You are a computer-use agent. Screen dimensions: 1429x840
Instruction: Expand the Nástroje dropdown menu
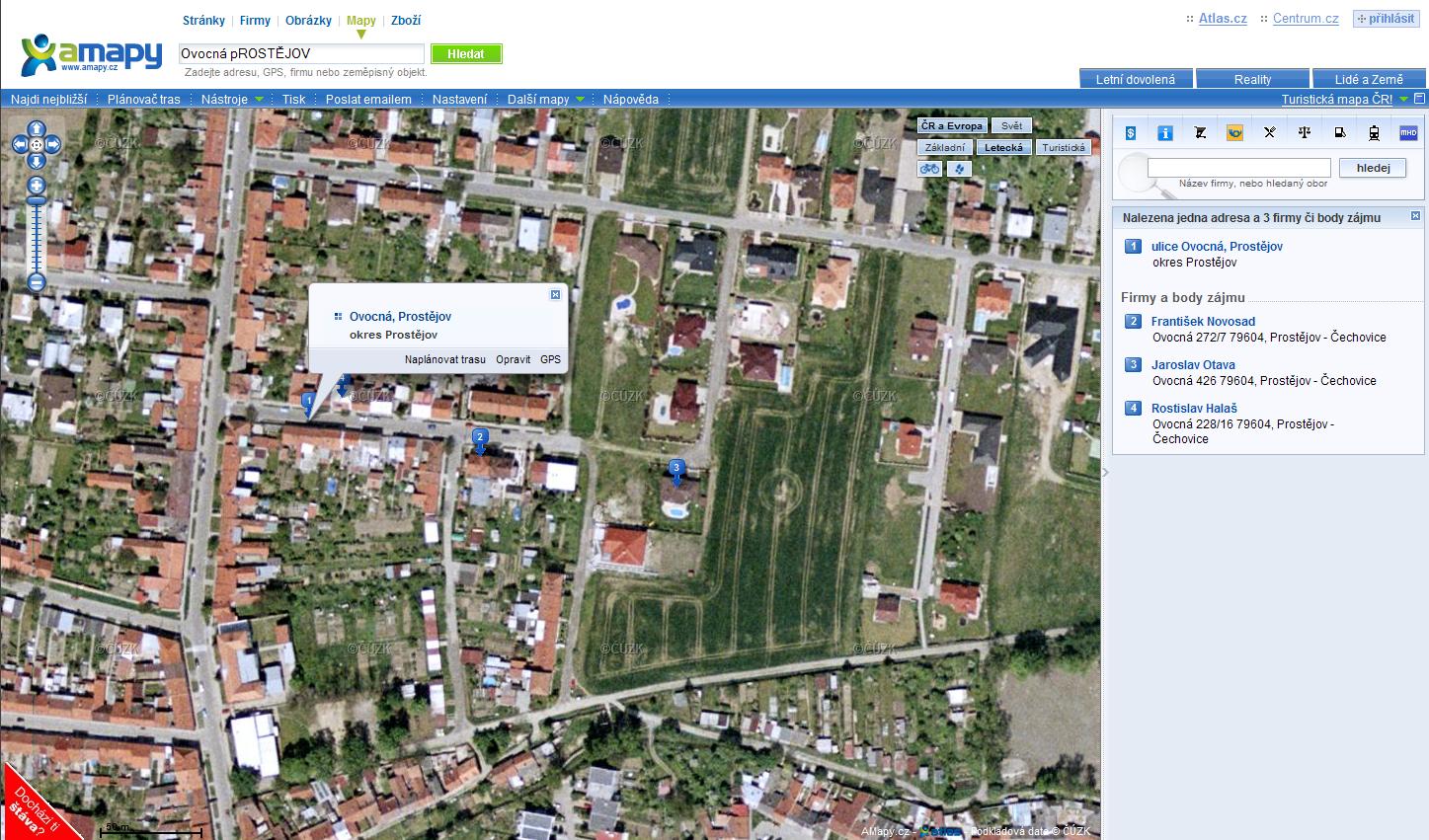point(232,99)
